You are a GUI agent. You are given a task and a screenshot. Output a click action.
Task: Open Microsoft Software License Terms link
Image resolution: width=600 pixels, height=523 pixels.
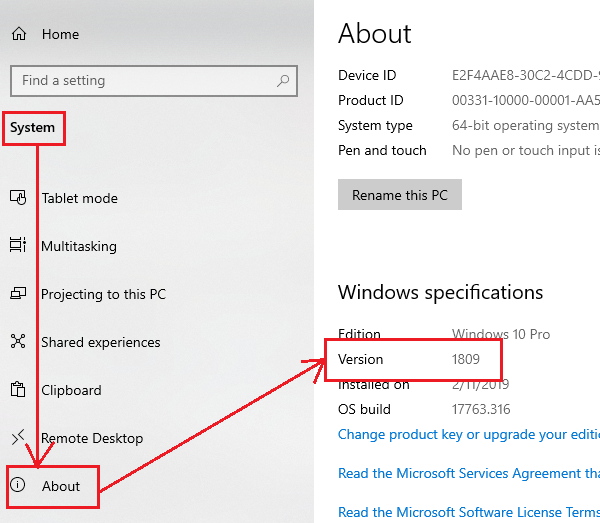468,512
